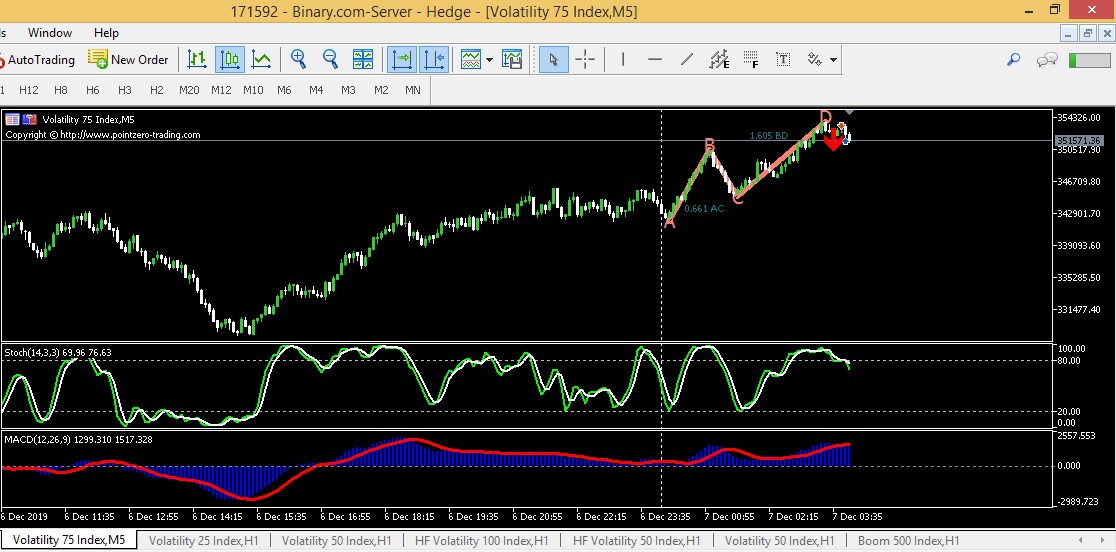The width and height of the screenshot is (1116, 552).
Task: Expand the objects dropdown arrow
Action: click(x=833, y=60)
